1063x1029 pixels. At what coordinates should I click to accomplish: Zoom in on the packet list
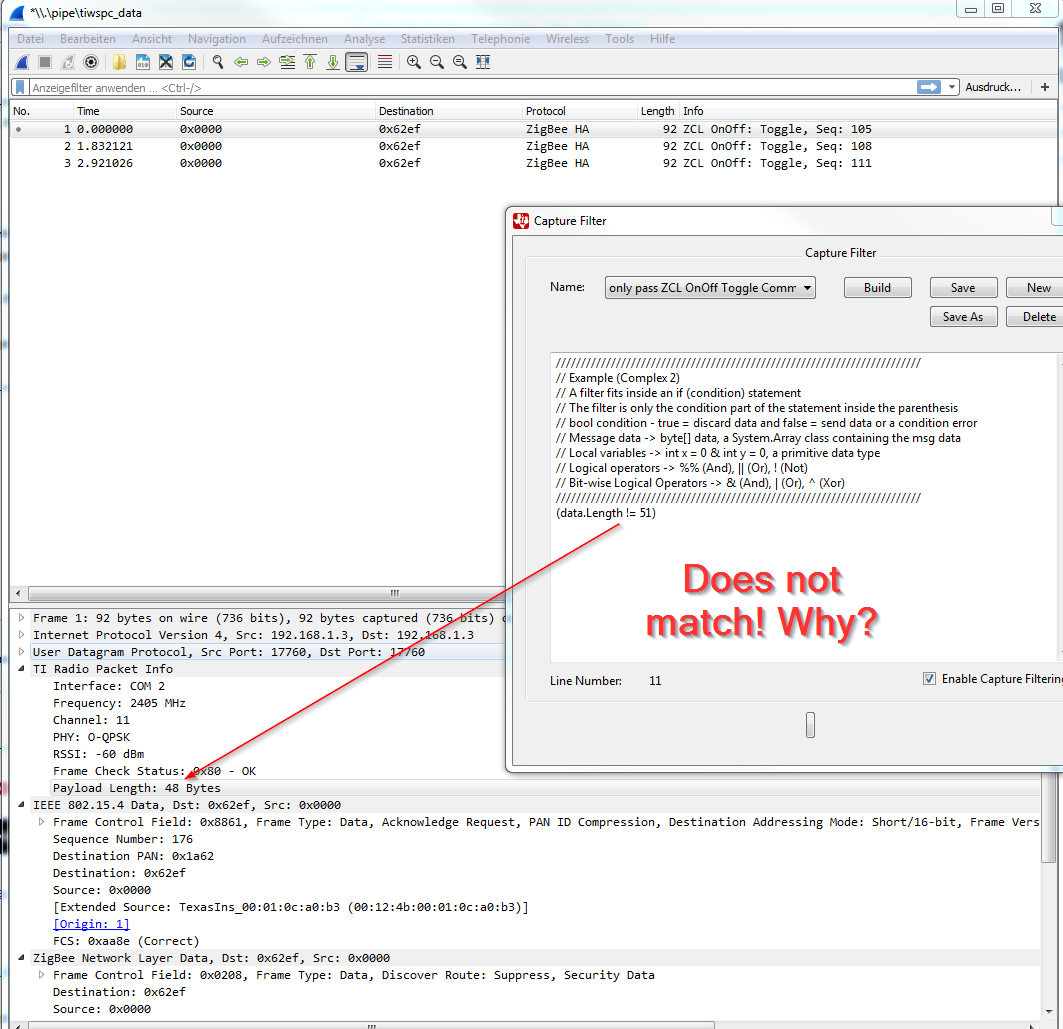click(x=414, y=61)
